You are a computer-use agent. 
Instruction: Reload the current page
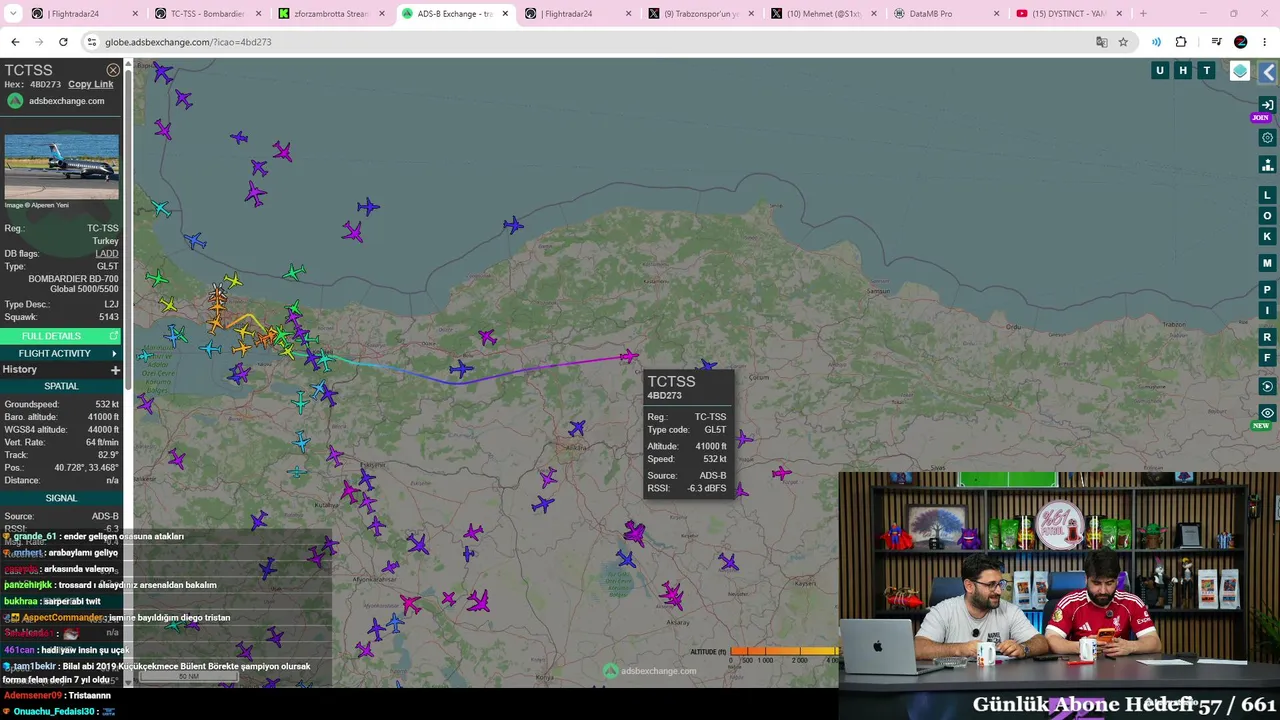tap(63, 42)
